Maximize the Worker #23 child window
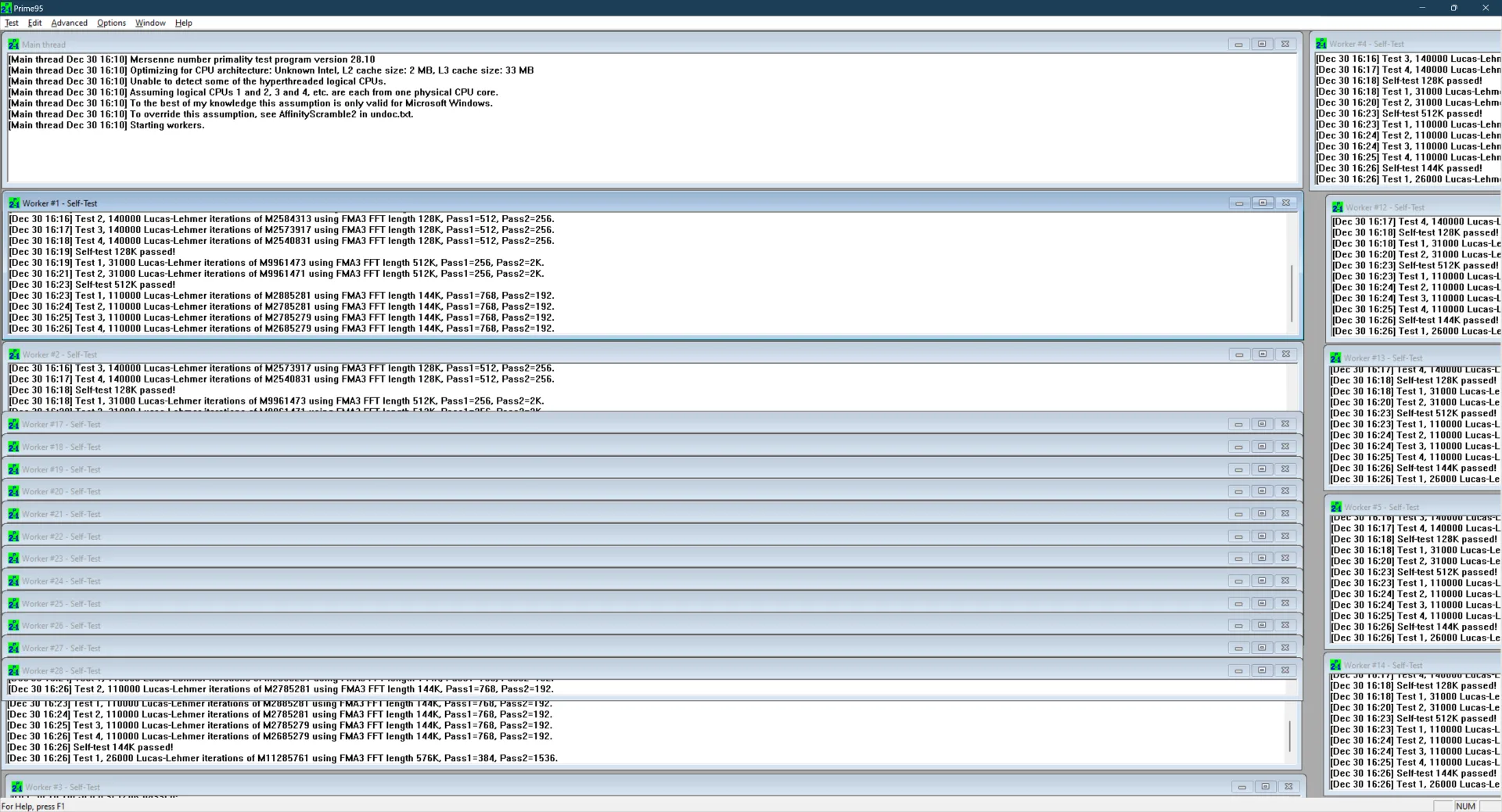The height and width of the screenshot is (812, 1502). (1262, 559)
